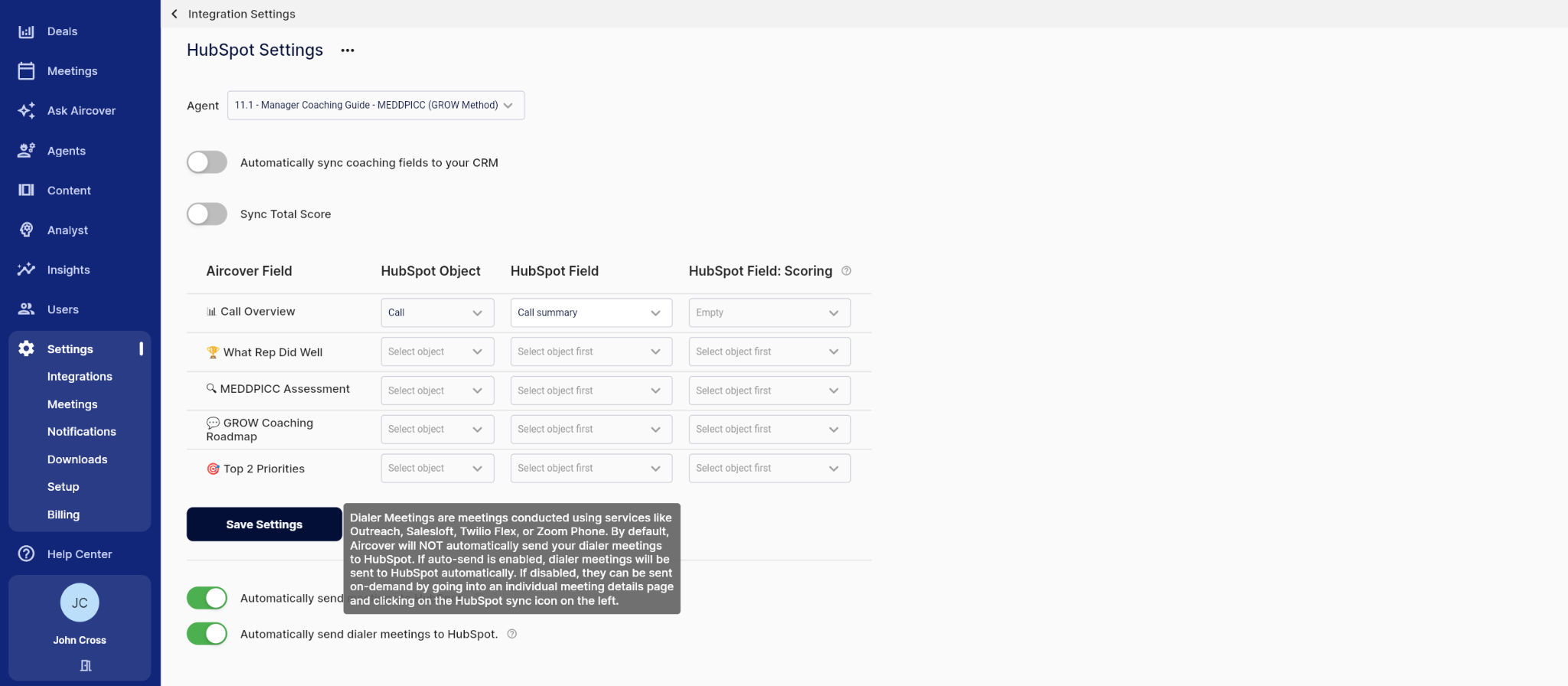Click the Save Settings button

(x=264, y=524)
